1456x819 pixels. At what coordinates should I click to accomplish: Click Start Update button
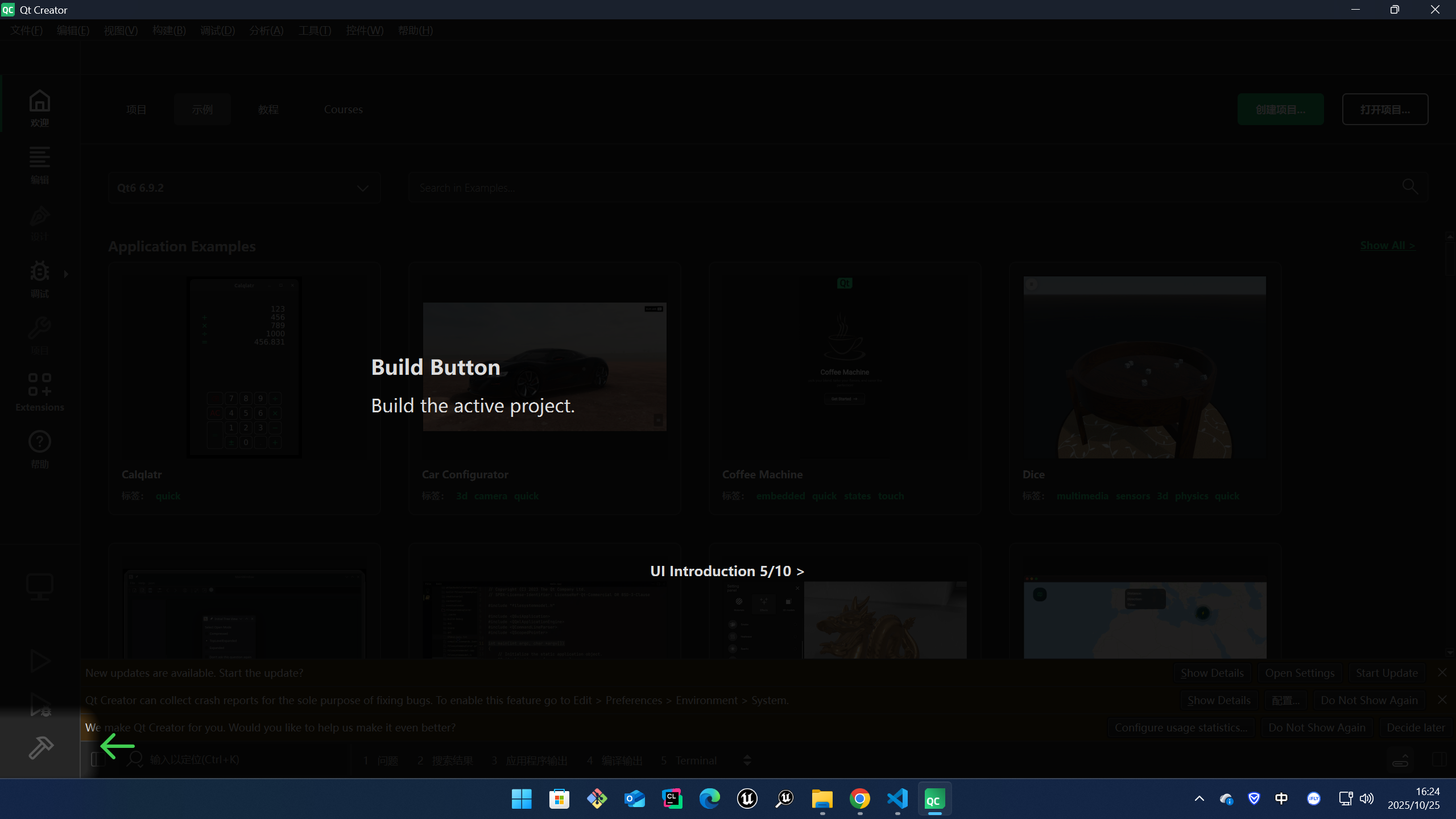[x=1386, y=673]
